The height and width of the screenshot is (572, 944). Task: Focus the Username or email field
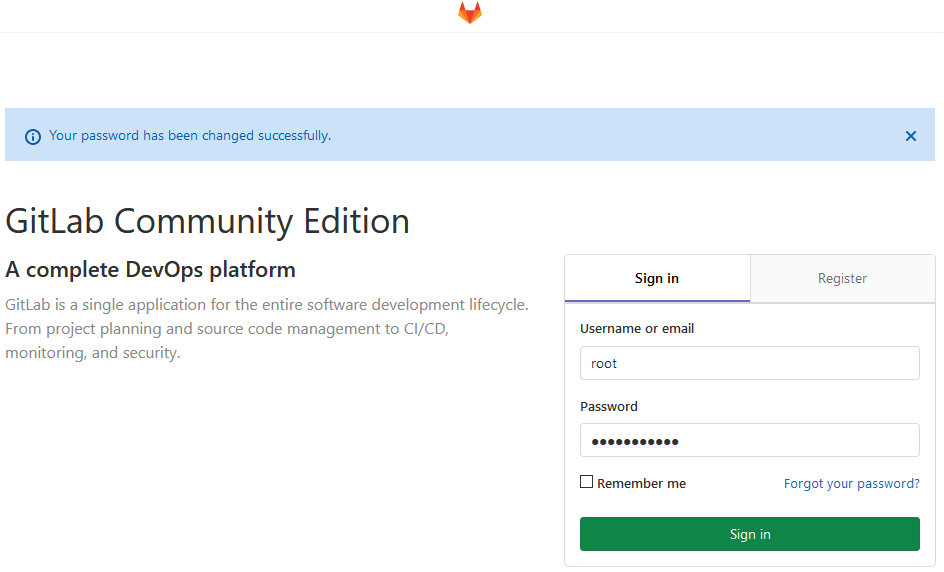click(750, 363)
